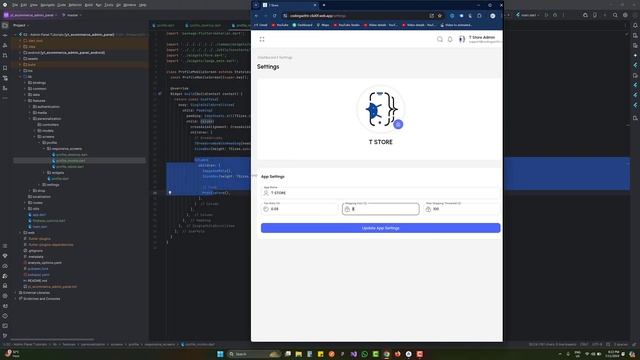The image size is (640, 360).
Task: Open WhatsApp from the taskbar
Action: coord(364,354)
